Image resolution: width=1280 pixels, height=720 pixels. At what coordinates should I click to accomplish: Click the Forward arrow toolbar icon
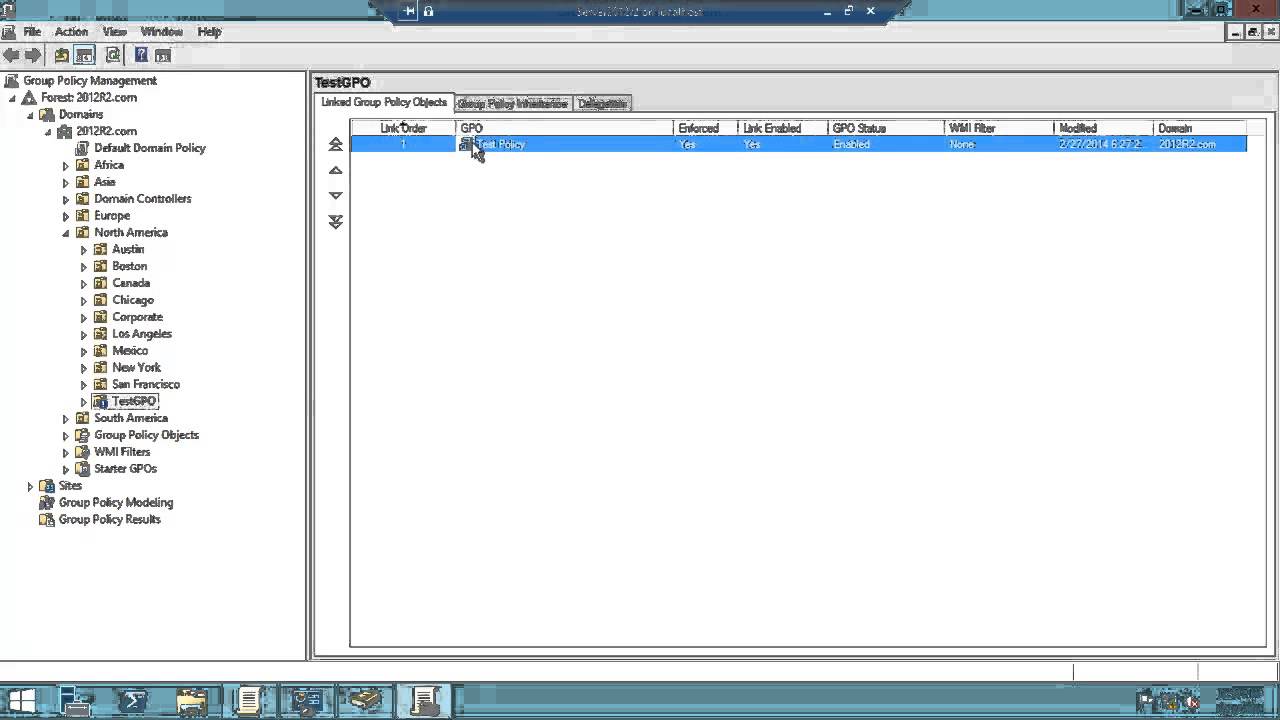(33, 55)
